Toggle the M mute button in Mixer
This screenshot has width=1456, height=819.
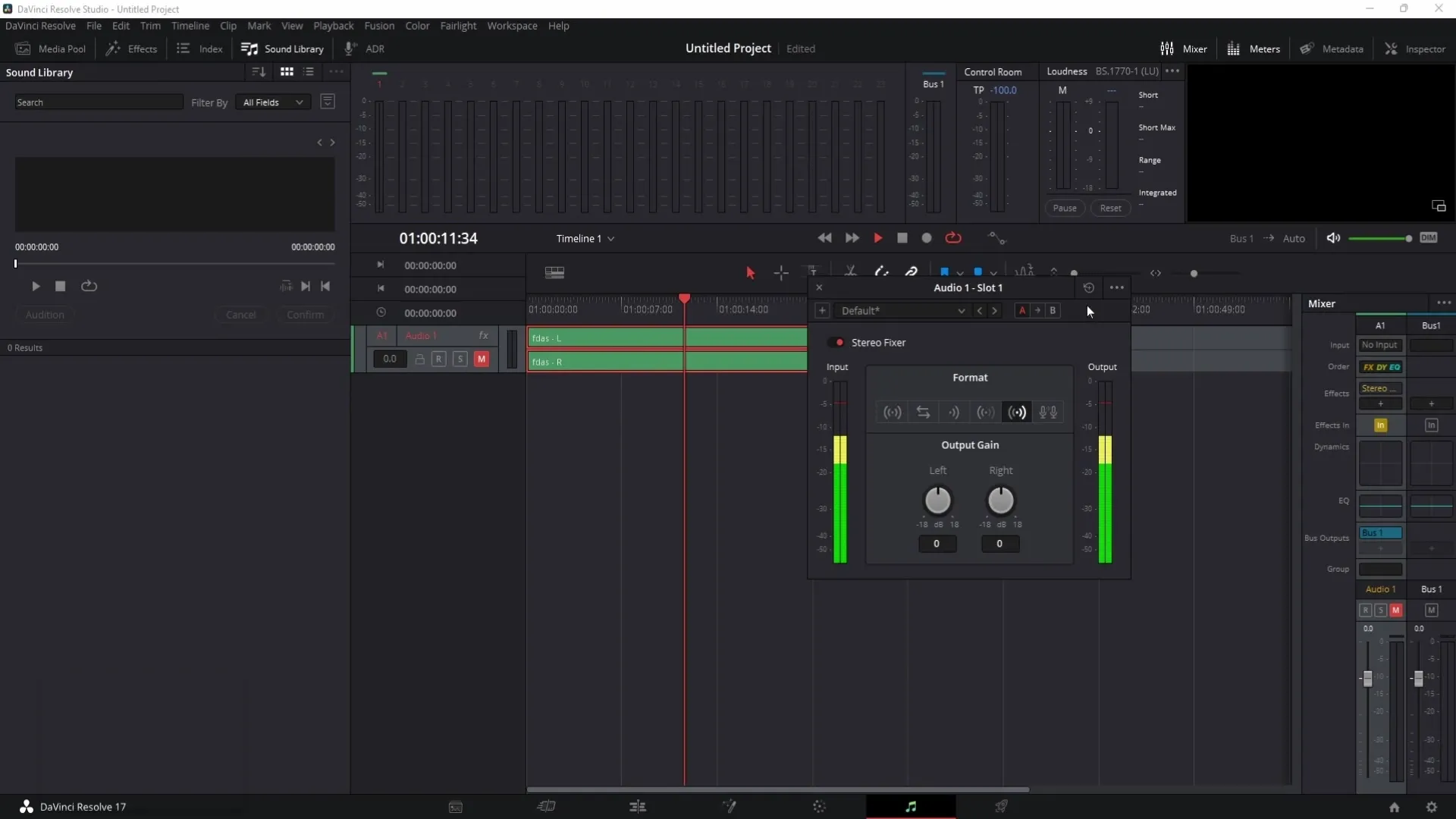[x=1396, y=610]
